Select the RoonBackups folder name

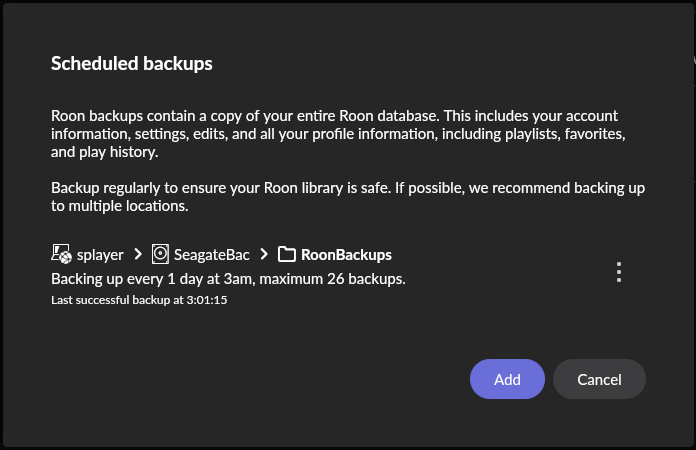(346, 255)
